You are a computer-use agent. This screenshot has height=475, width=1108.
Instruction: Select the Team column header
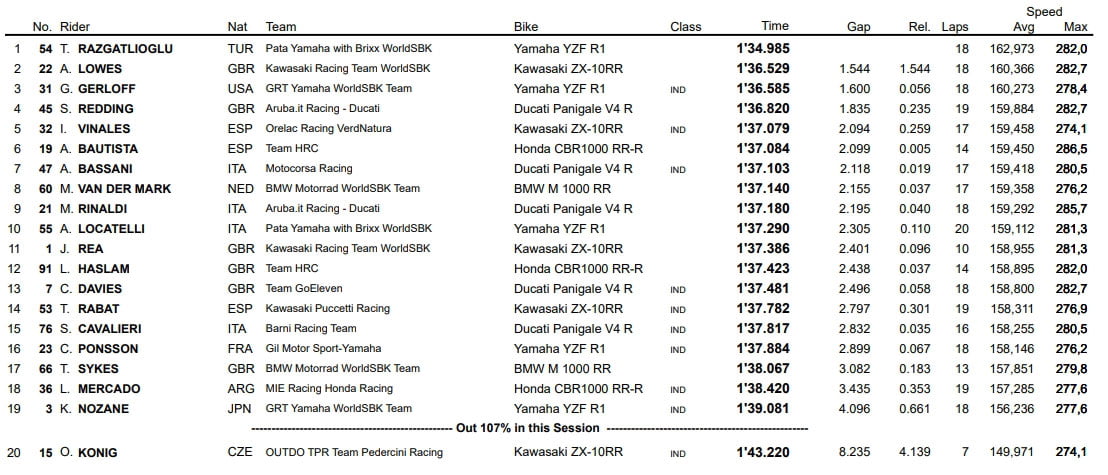tap(281, 27)
